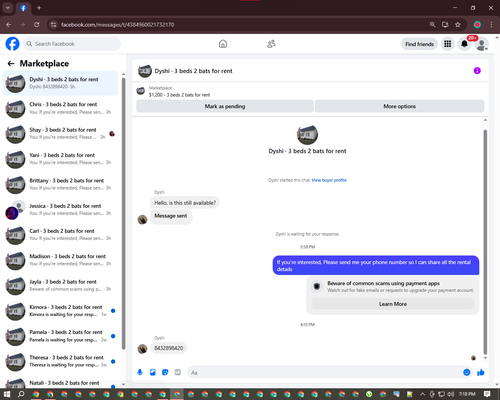This screenshot has height=400, width=500.
Task: Open the Brittany conversation
Action: [60, 184]
